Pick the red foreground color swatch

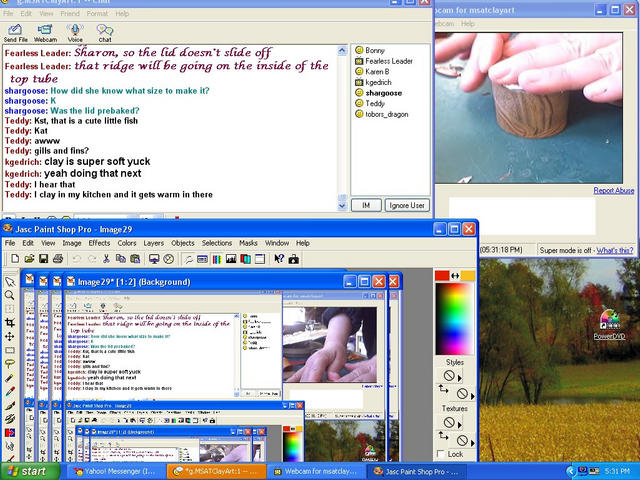pyautogui.click(x=442, y=276)
